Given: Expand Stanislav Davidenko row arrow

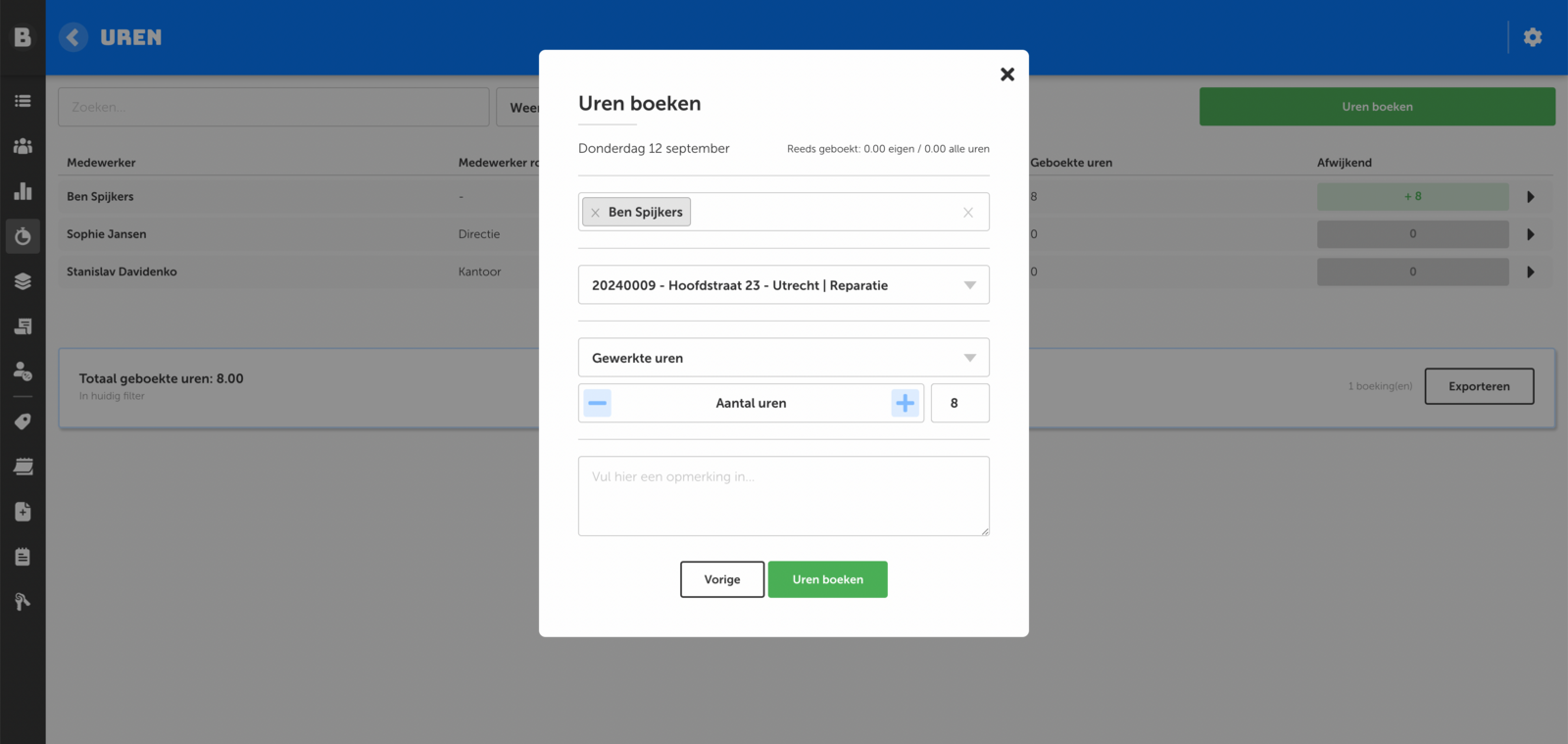Looking at the screenshot, I should 1530,273.
